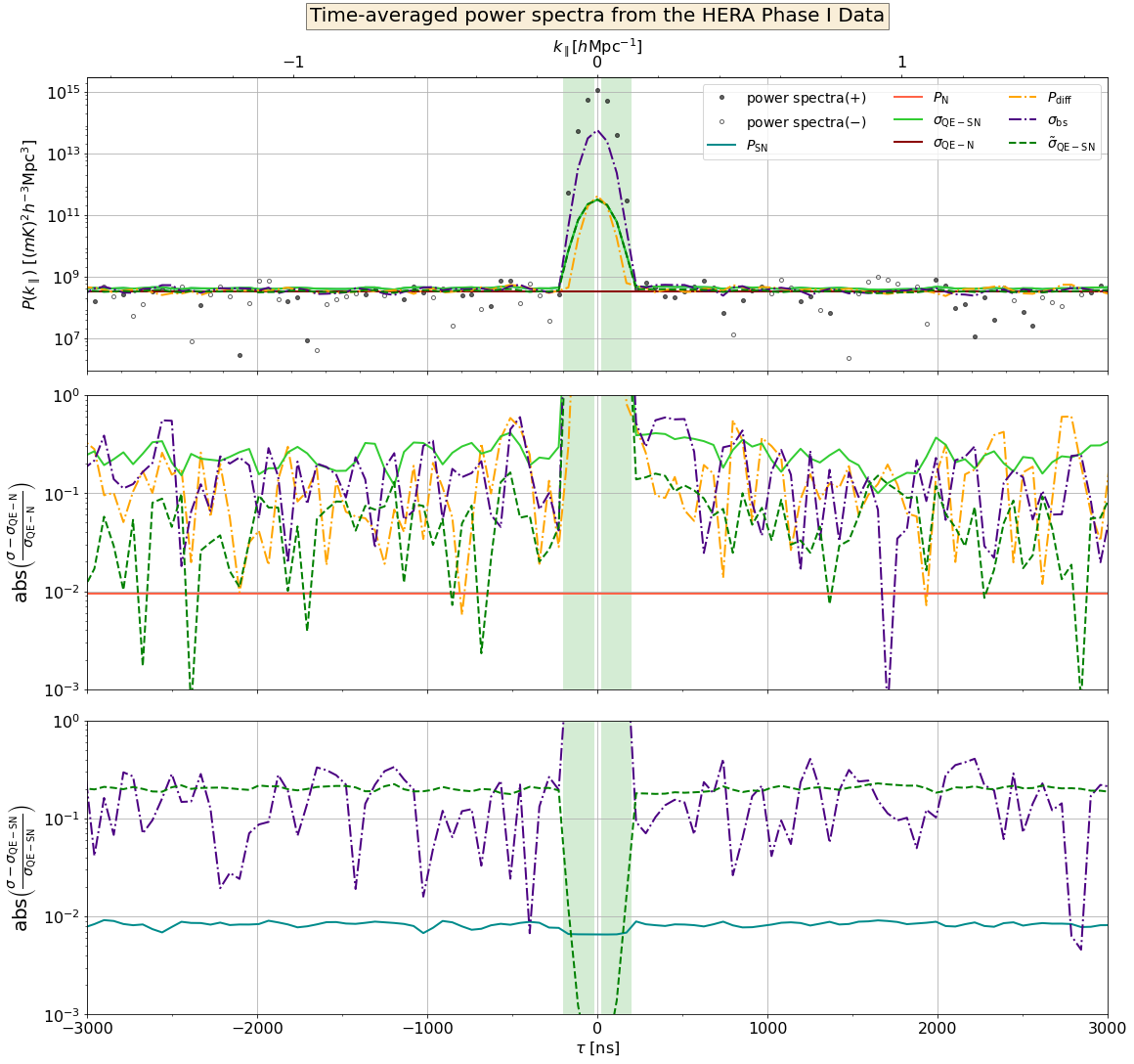The width and height of the screenshot is (1134, 1064).
Task: Click the 'power spectra(+)' legend text
Action: click(x=807, y=99)
